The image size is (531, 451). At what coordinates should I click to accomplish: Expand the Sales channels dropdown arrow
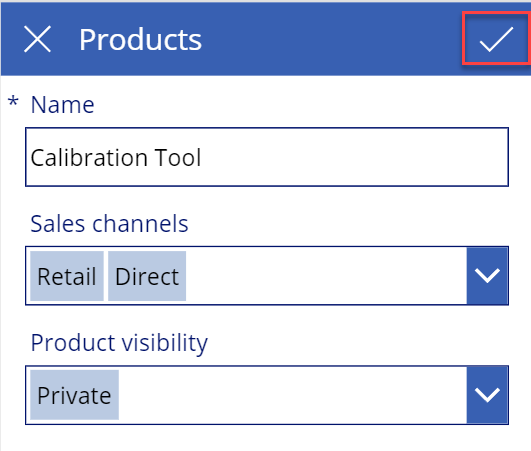click(x=487, y=276)
